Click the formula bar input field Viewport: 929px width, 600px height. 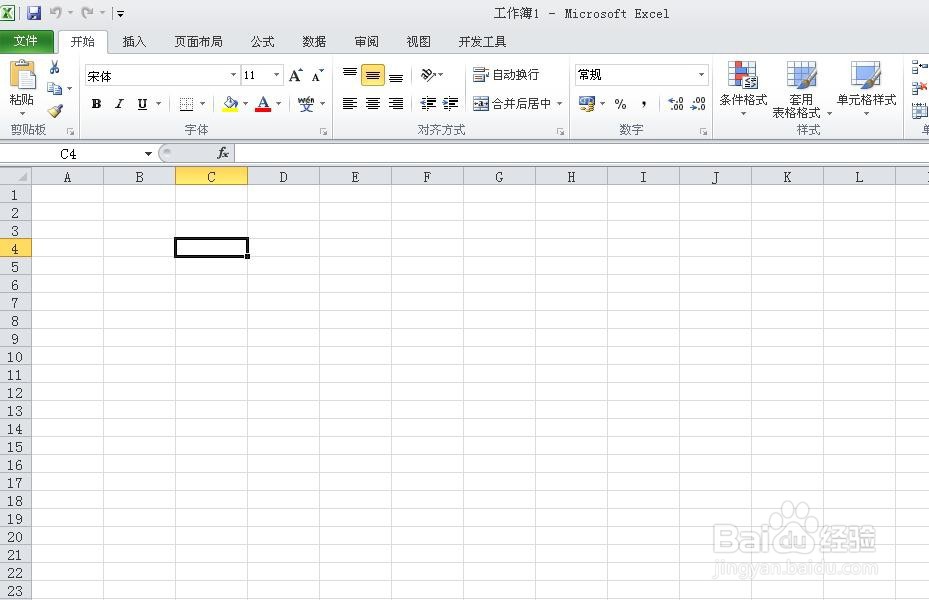582,154
